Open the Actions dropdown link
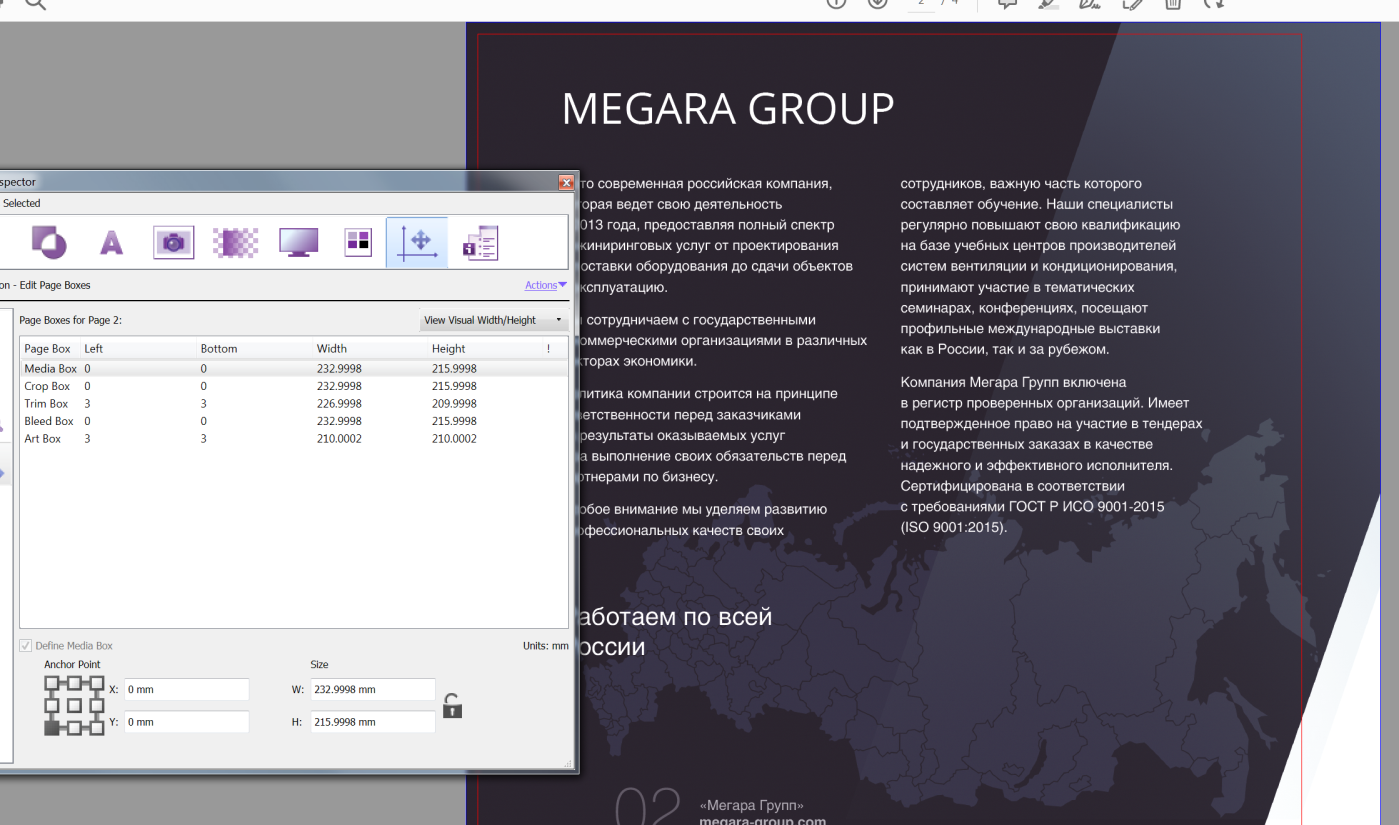The width and height of the screenshot is (1399, 825). (546, 285)
